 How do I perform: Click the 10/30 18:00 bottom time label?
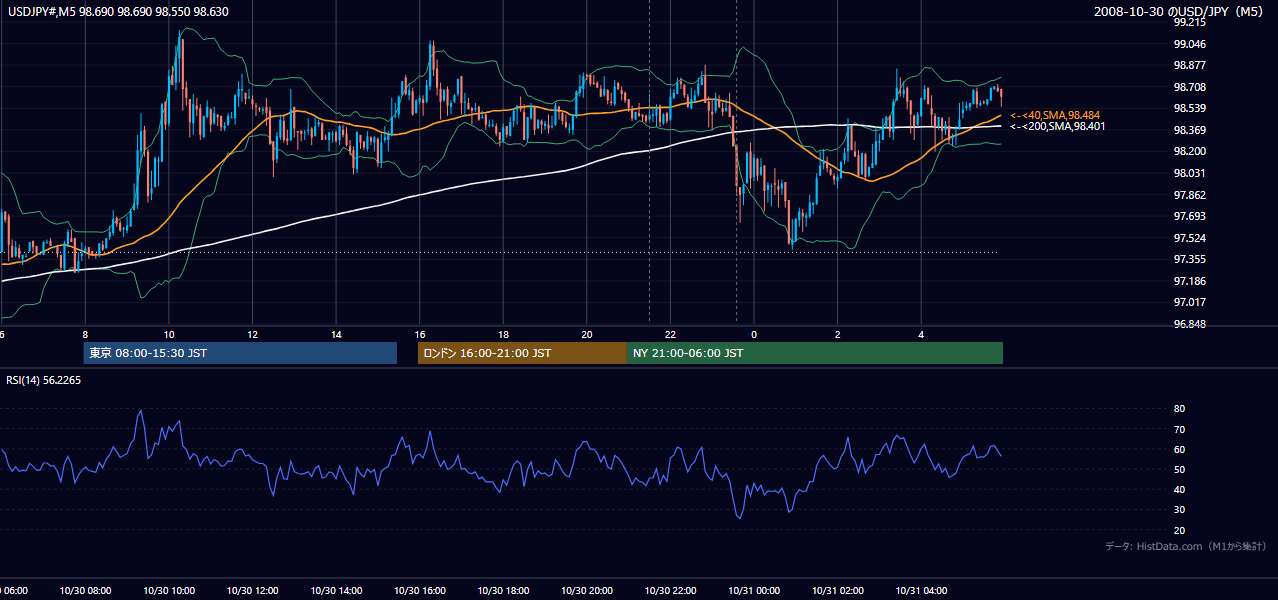(503, 591)
